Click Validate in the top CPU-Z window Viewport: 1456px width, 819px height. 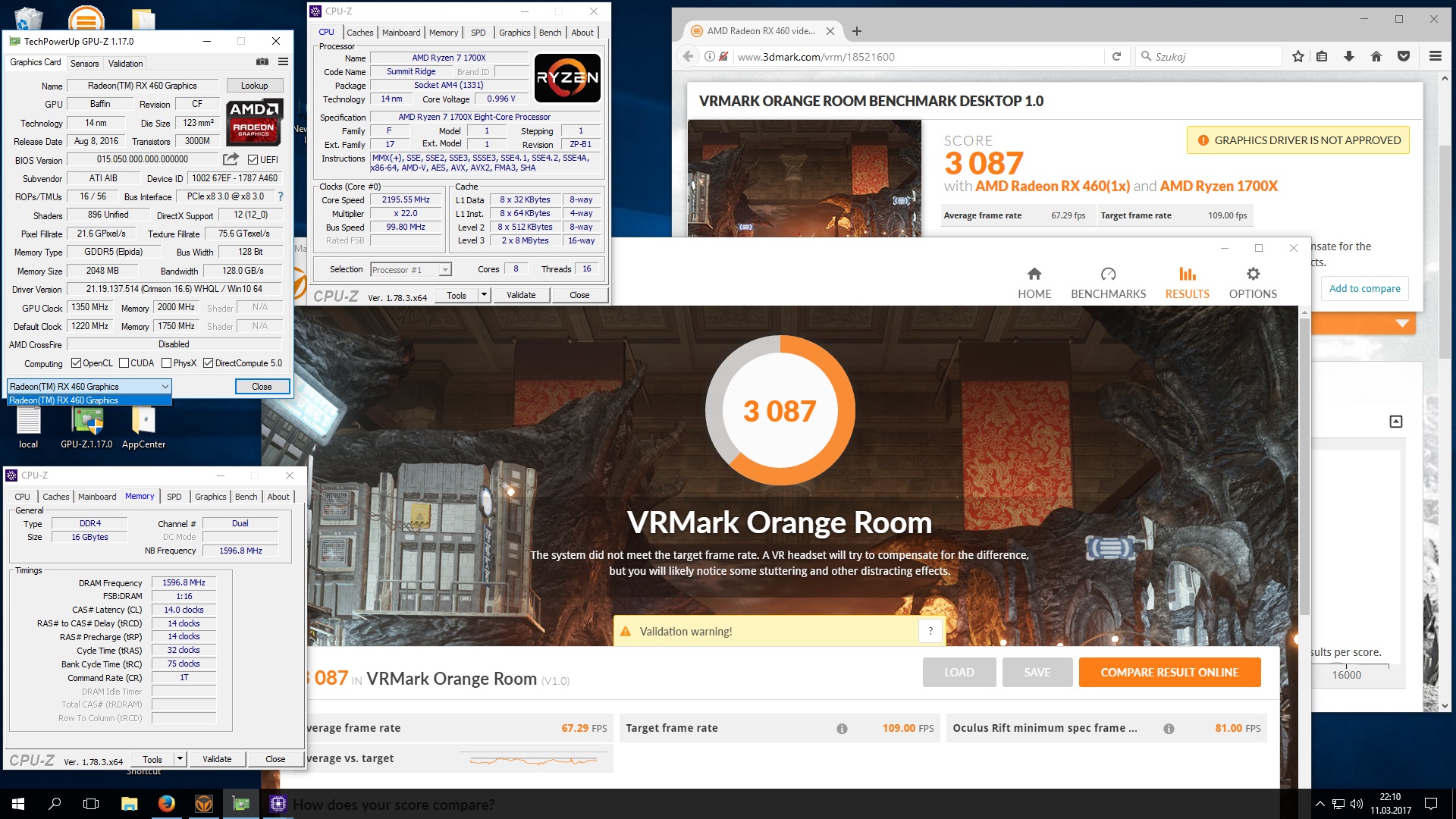coord(521,295)
